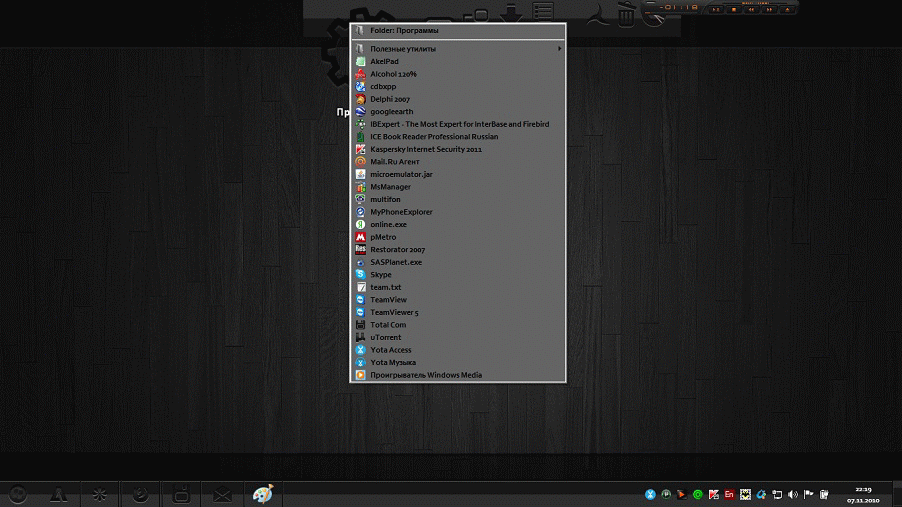902x507 pixels.
Task: Open the Folder: Программы header entry
Action: point(404,31)
